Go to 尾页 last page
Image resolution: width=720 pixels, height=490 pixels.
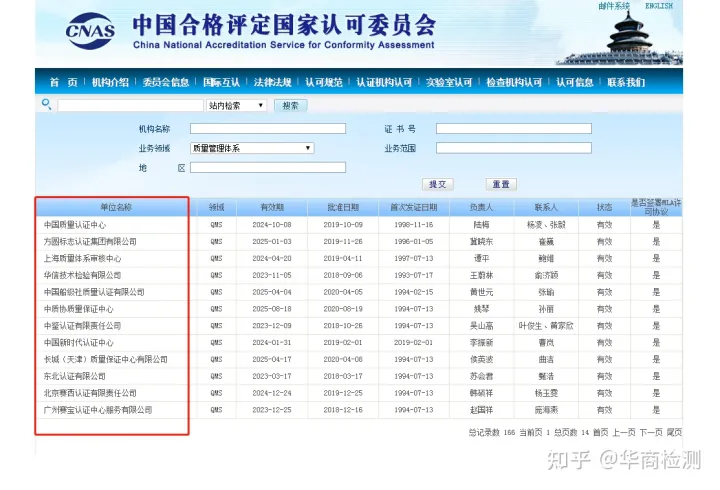coord(674,432)
